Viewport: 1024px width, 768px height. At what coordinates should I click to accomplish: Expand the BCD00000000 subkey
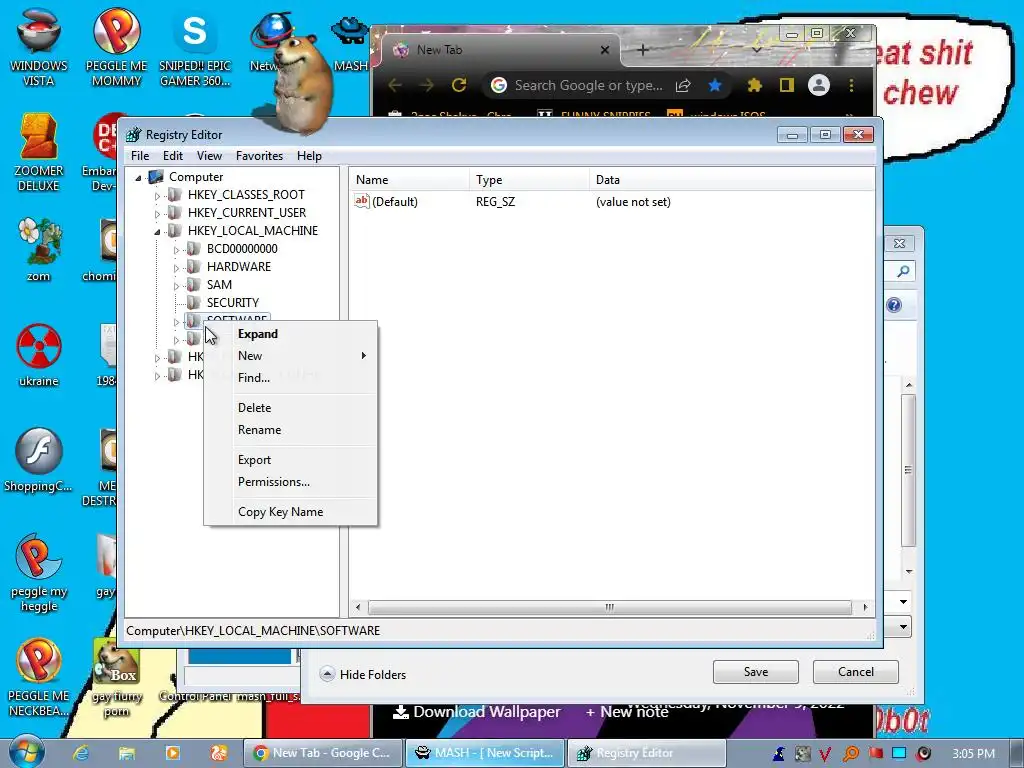pos(176,249)
